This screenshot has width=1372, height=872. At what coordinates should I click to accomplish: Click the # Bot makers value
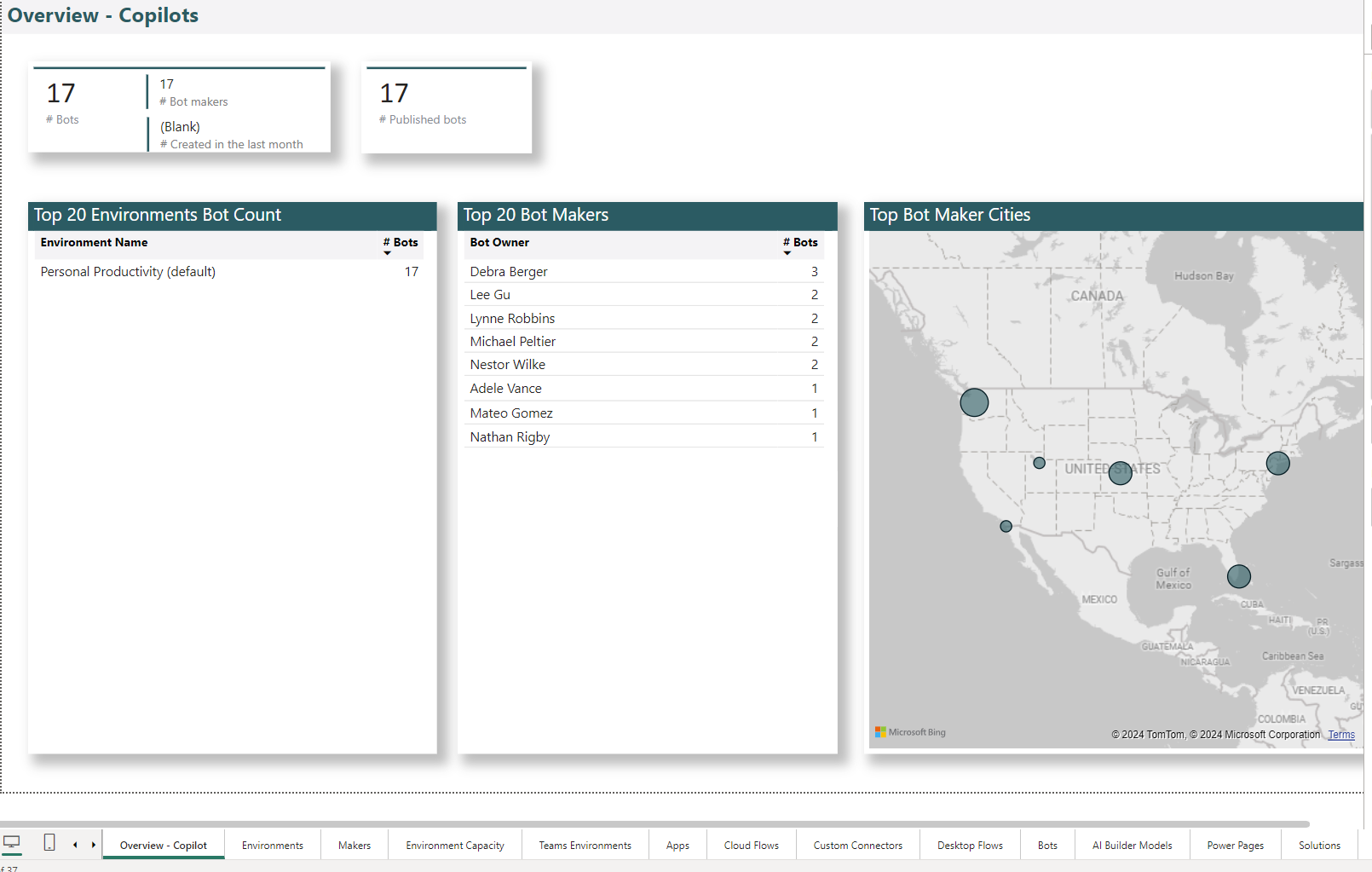click(x=167, y=84)
